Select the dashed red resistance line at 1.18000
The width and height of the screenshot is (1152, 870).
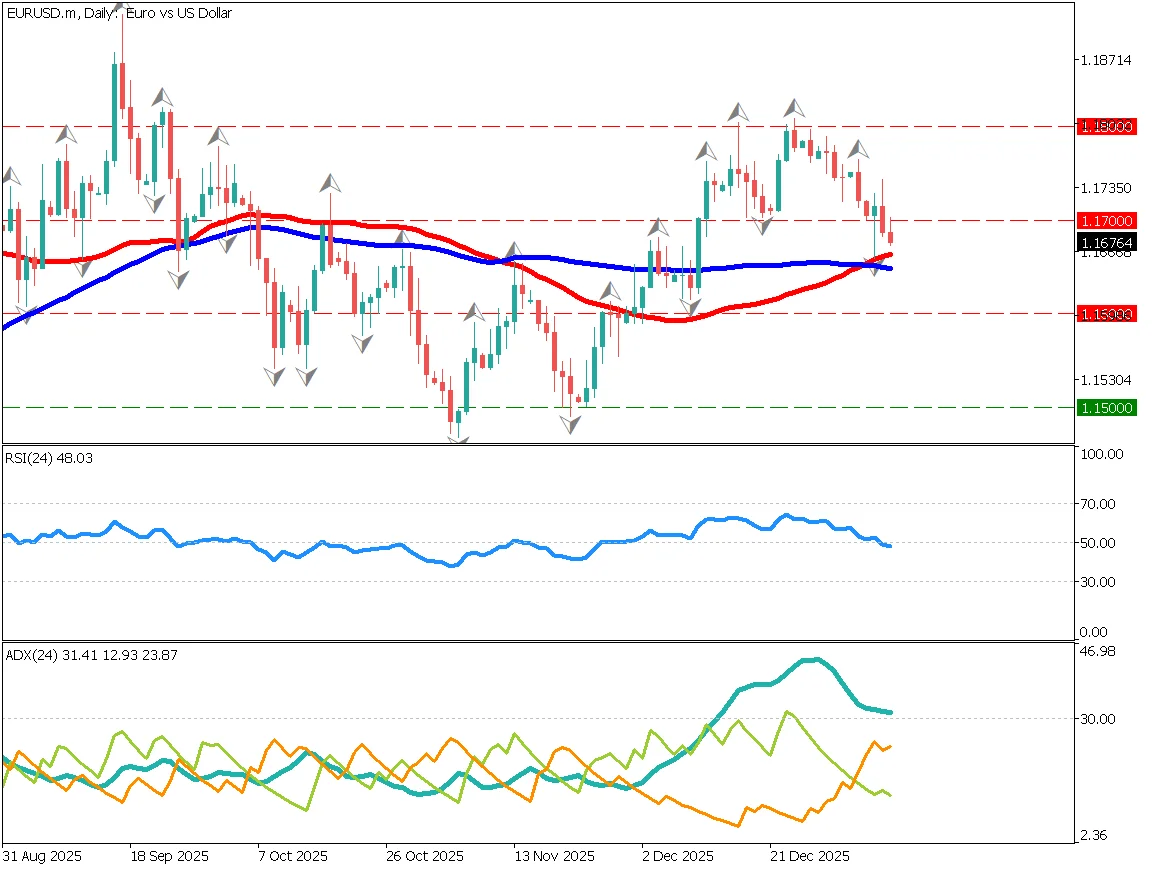tap(500, 126)
